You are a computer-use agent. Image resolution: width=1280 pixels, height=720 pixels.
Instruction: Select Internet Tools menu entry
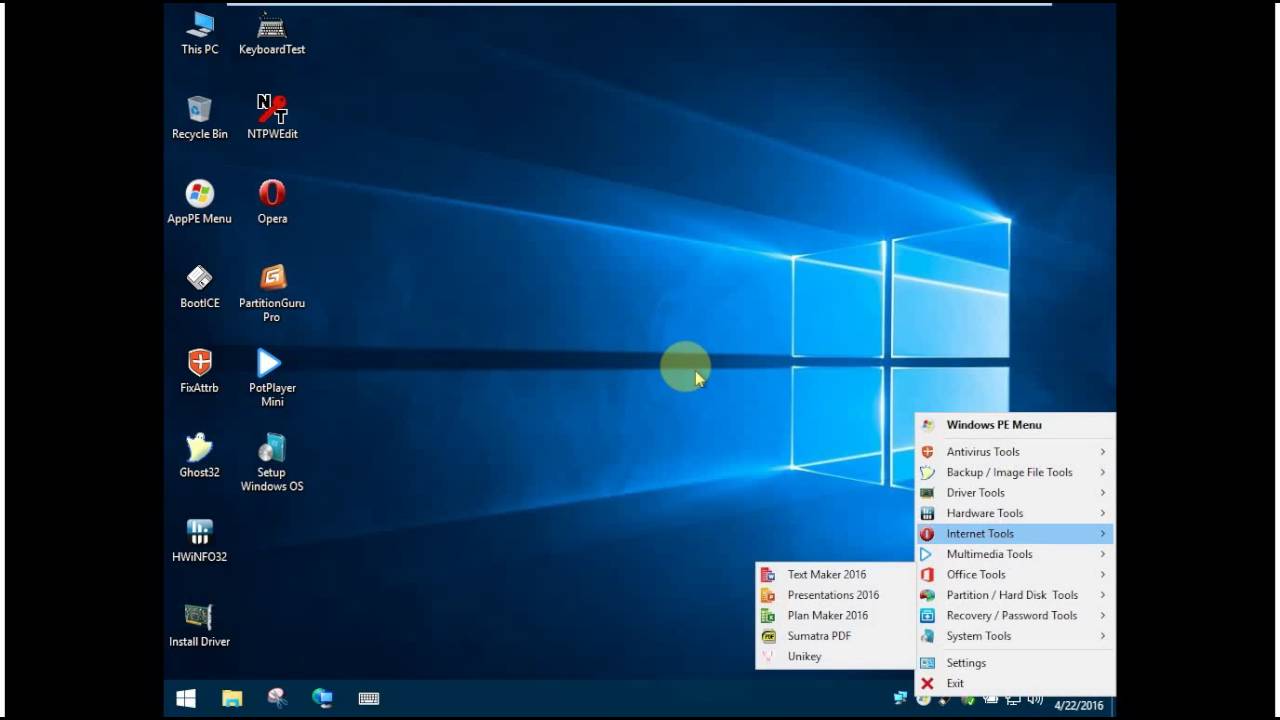click(1015, 534)
